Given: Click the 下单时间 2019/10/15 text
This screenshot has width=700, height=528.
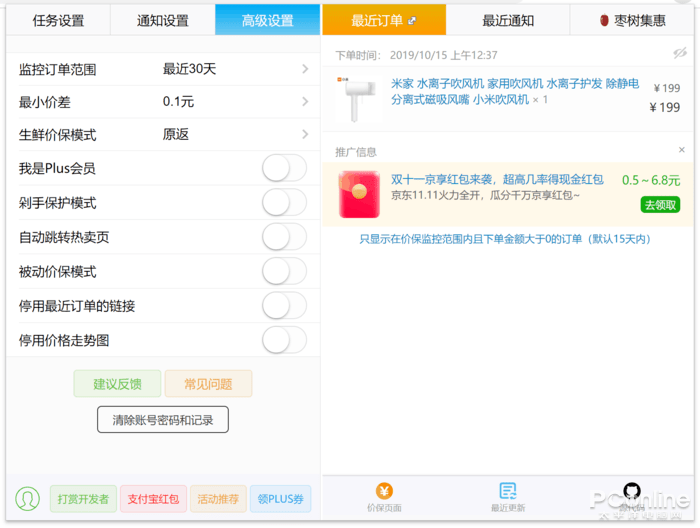Looking at the screenshot, I should 417,55.
